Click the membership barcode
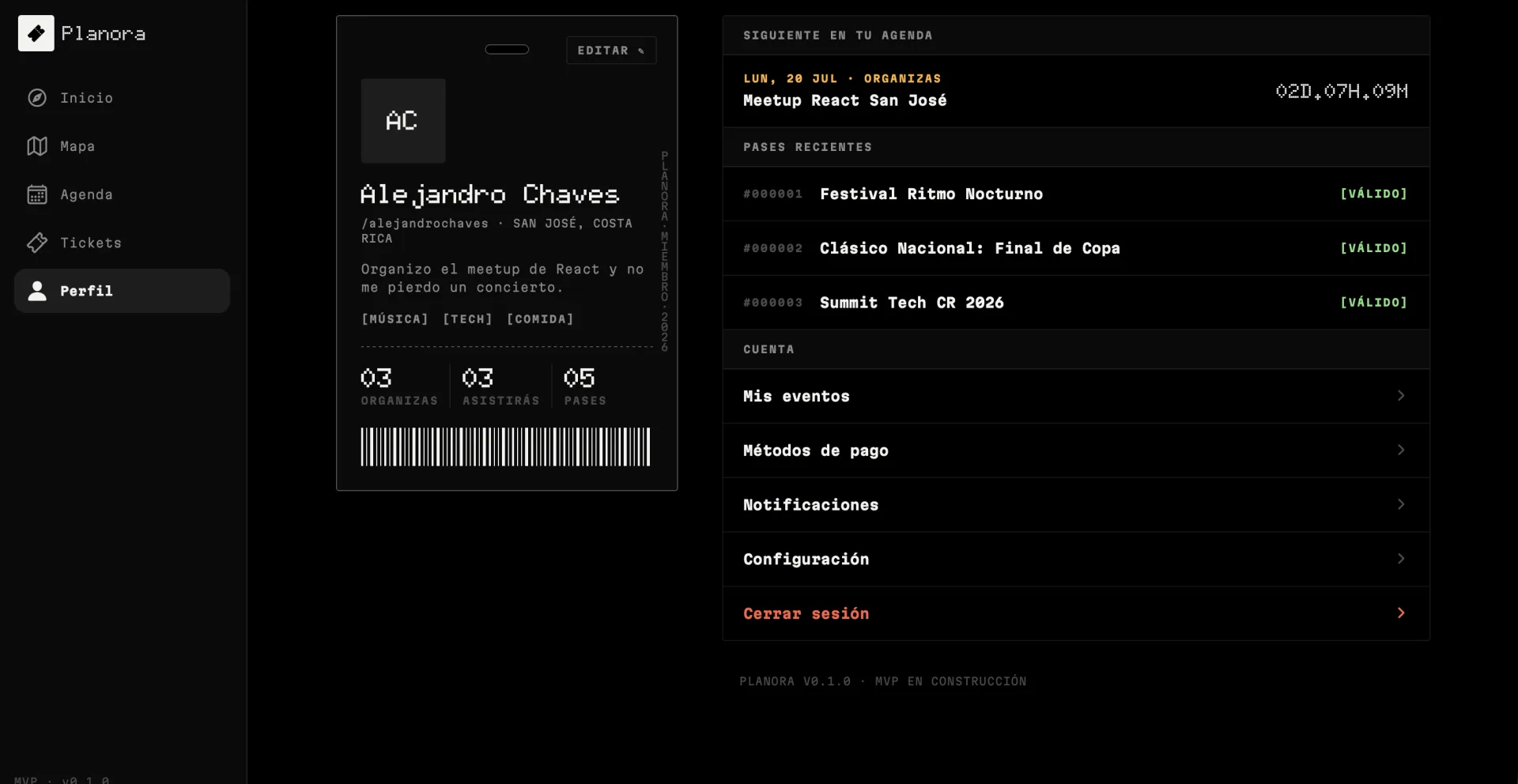Image resolution: width=1518 pixels, height=784 pixels. tap(506, 447)
